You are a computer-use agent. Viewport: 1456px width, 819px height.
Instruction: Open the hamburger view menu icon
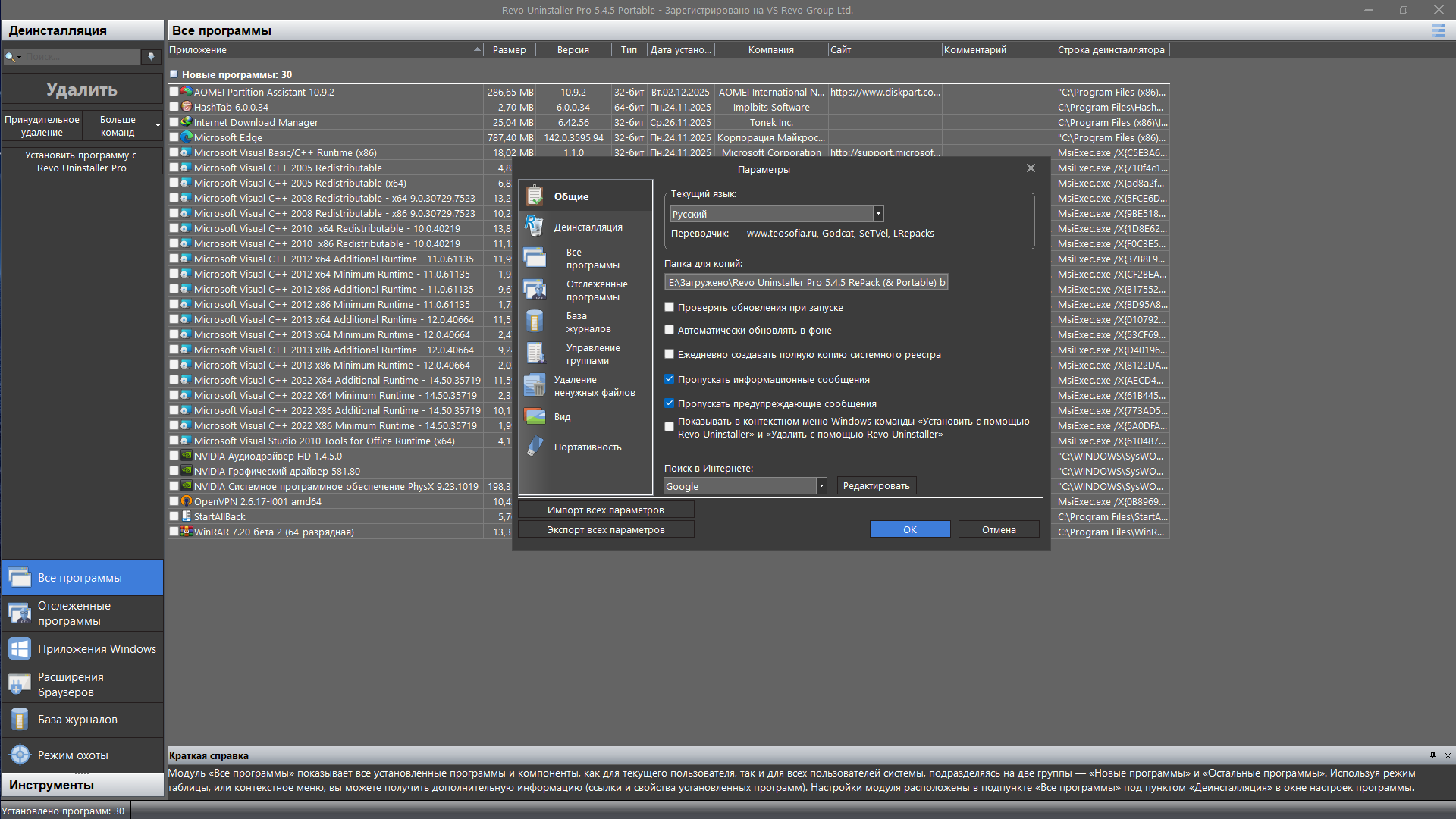[x=1438, y=30]
